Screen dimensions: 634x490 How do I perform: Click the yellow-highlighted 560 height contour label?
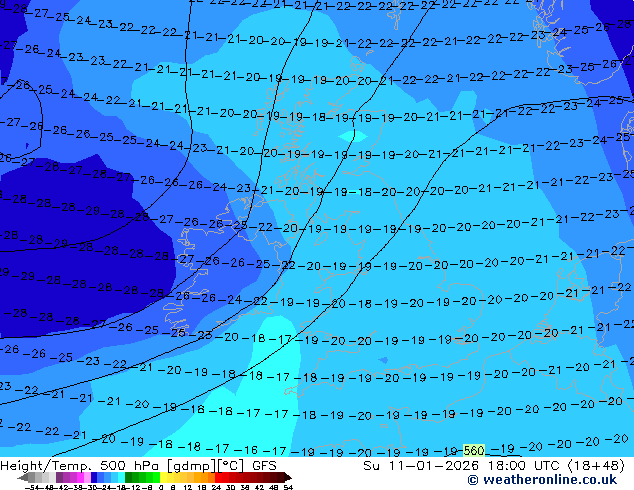(473, 450)
